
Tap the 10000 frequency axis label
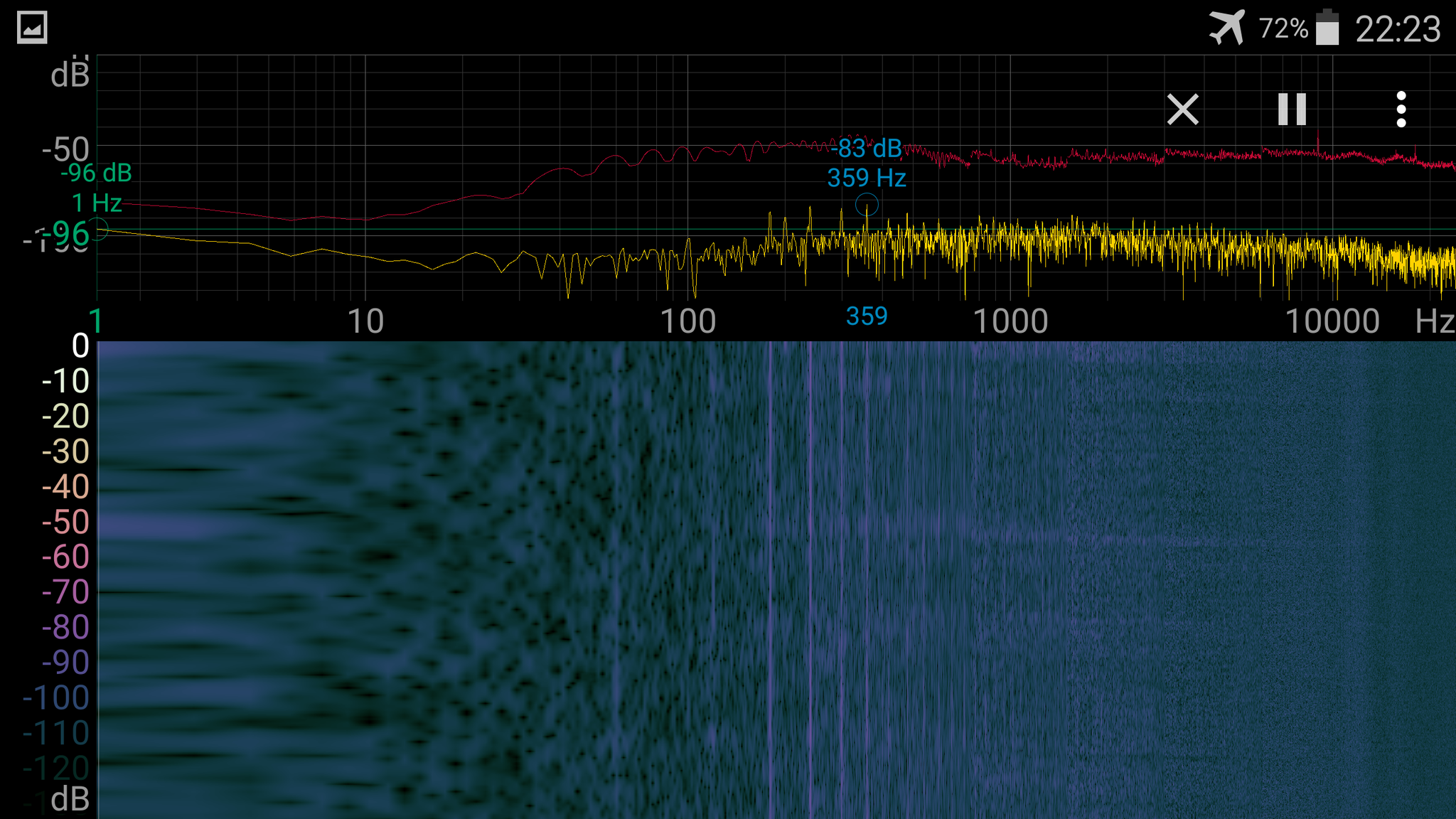pos(1332,321)
